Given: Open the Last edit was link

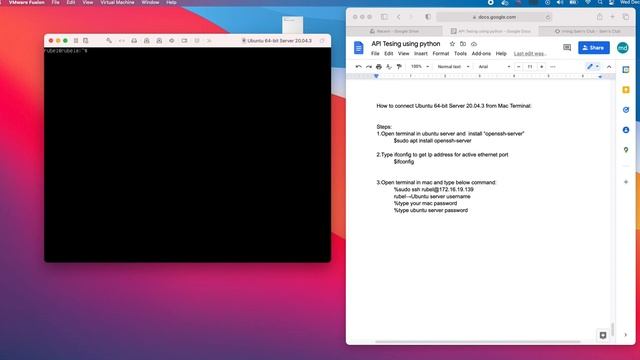Looking at the screenshot, I should tap(529, 53).
